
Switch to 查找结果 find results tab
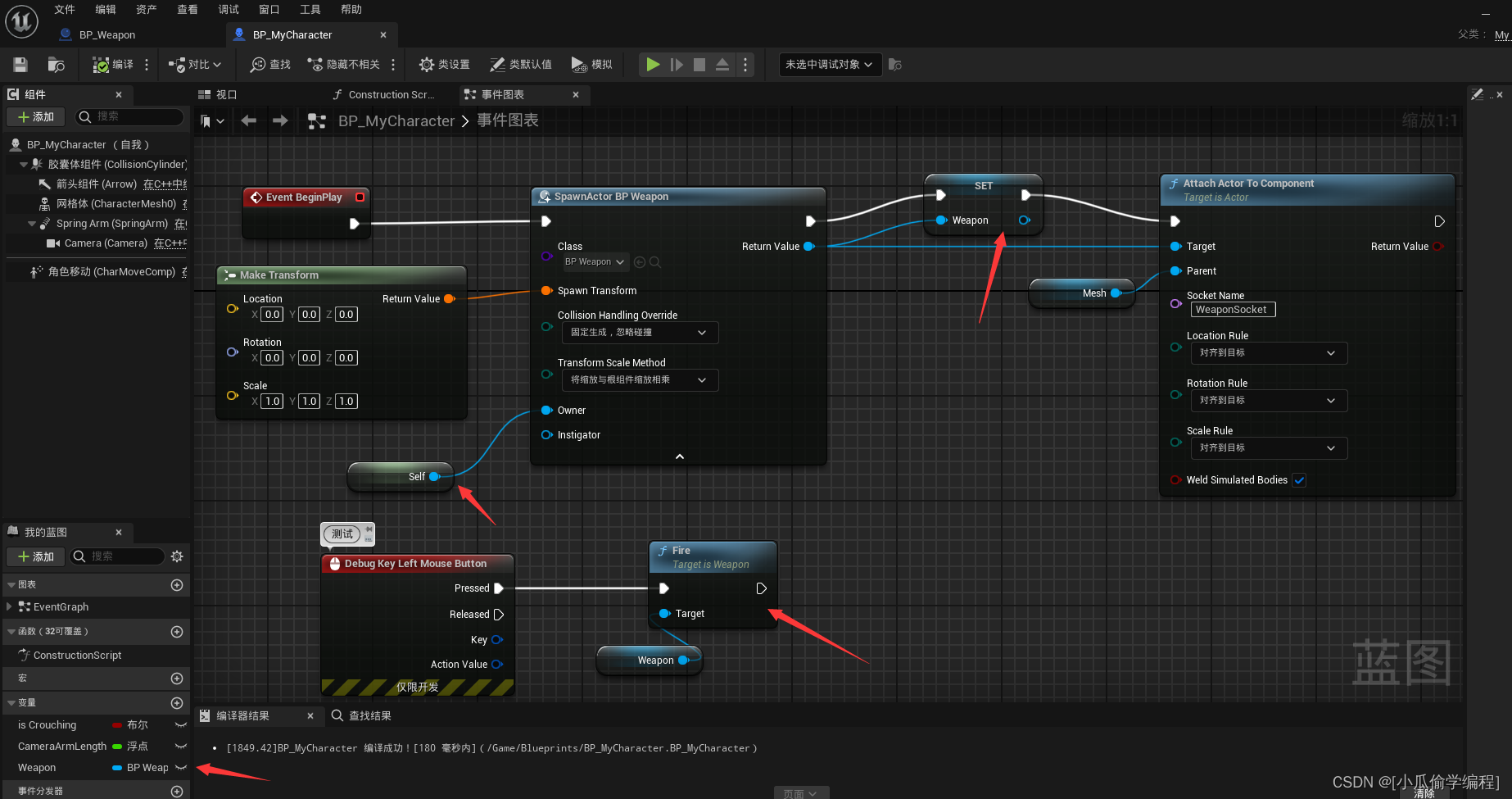click(x=362, y=716)
